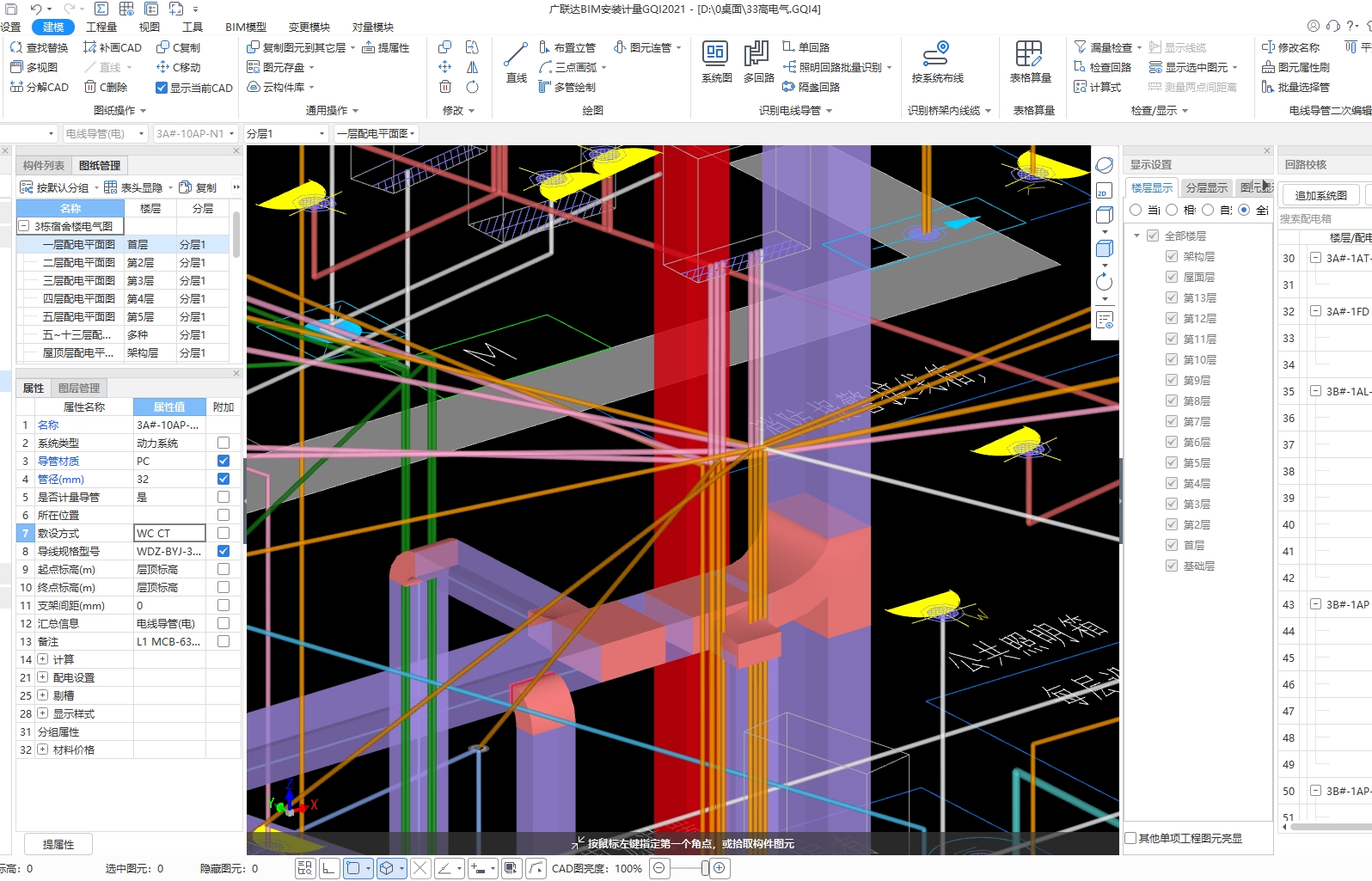The width and height of the screenshot is (1372, 881).
Task: Click the 按系统布线 routing tool
Action: pyautogui.click(x=937, y=62)
